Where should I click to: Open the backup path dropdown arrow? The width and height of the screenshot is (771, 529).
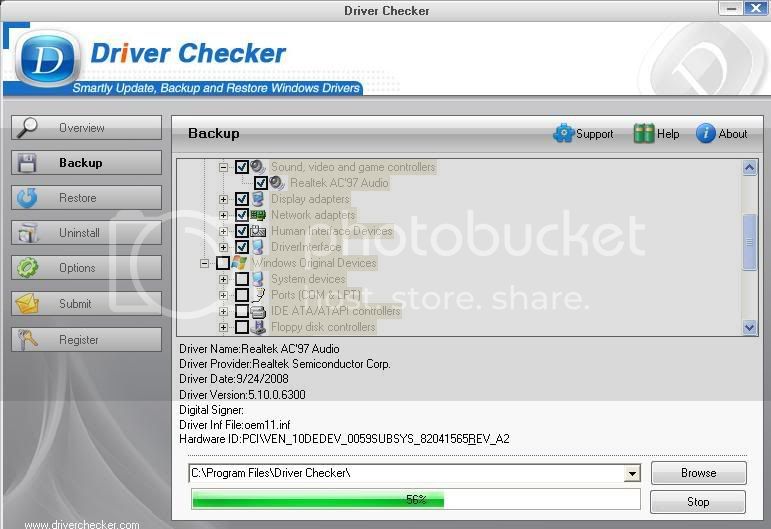[632, 473]
